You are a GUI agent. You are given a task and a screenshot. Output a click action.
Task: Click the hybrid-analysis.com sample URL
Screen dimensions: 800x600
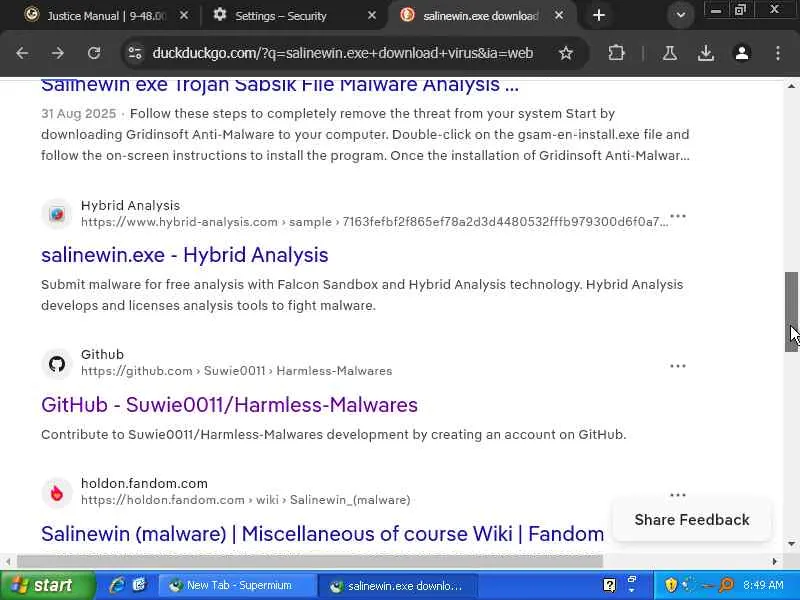pos(374,222)
